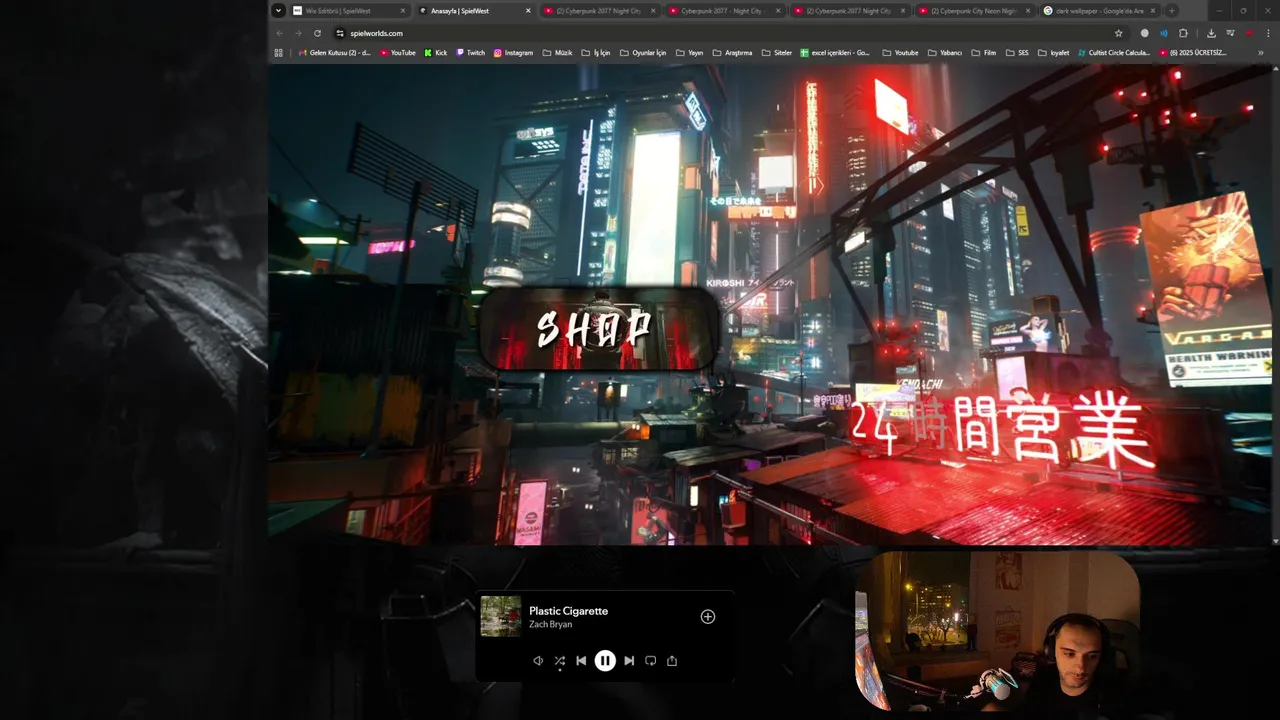Viewport: 1280px width, 720px height.
Task: Open the Zach Bryan artist link
Action: 551,624
